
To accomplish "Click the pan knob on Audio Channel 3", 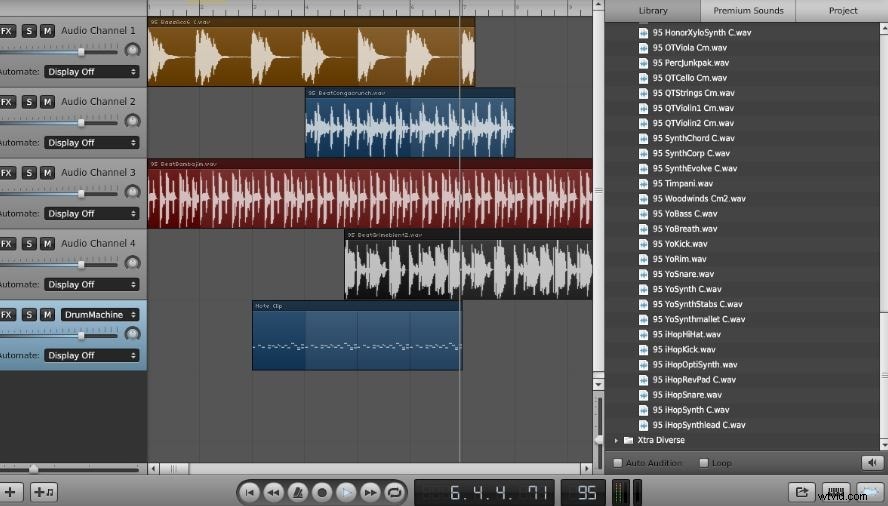I will [133, 192].
